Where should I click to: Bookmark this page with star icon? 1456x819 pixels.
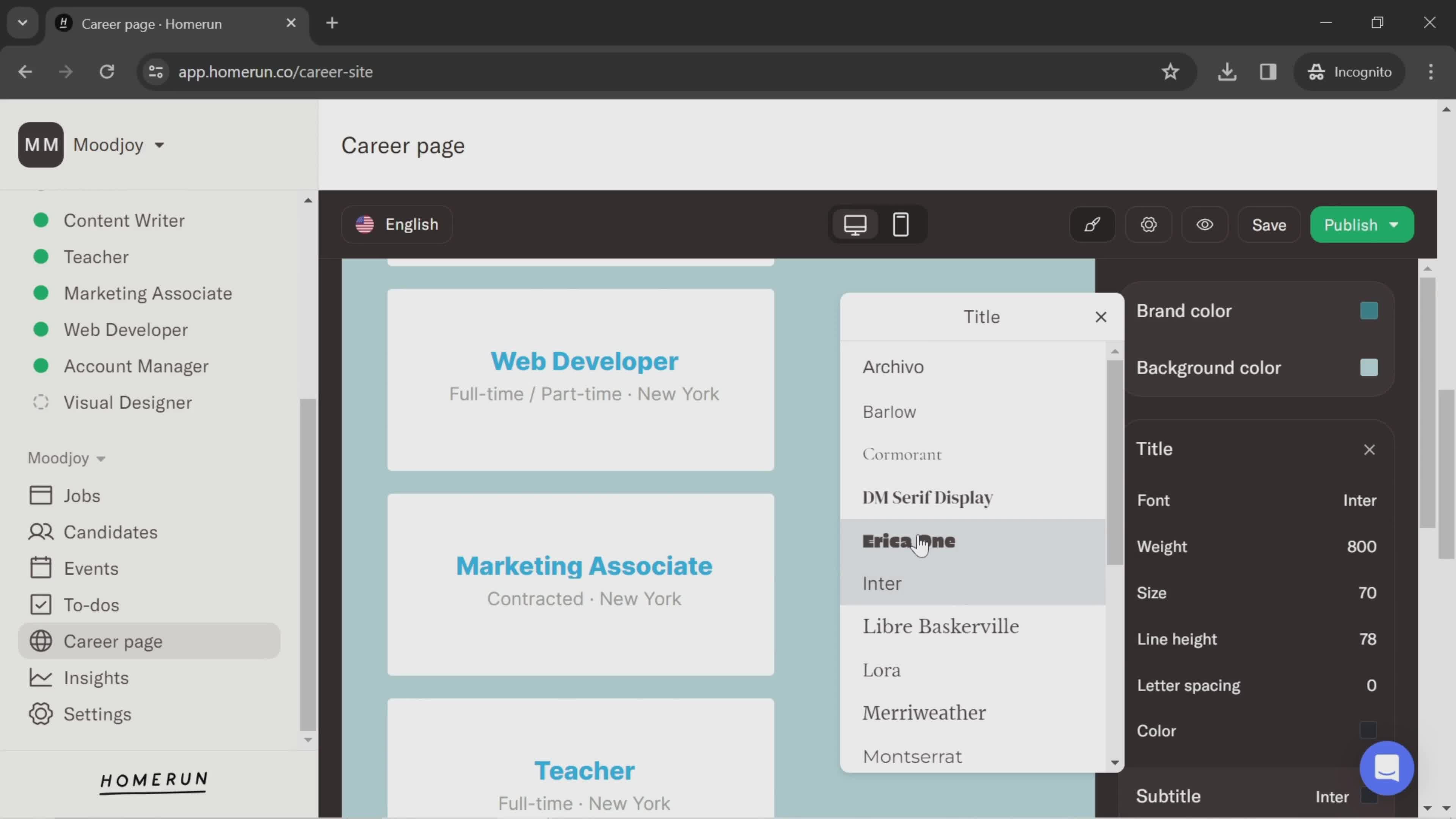point(1170,72)
